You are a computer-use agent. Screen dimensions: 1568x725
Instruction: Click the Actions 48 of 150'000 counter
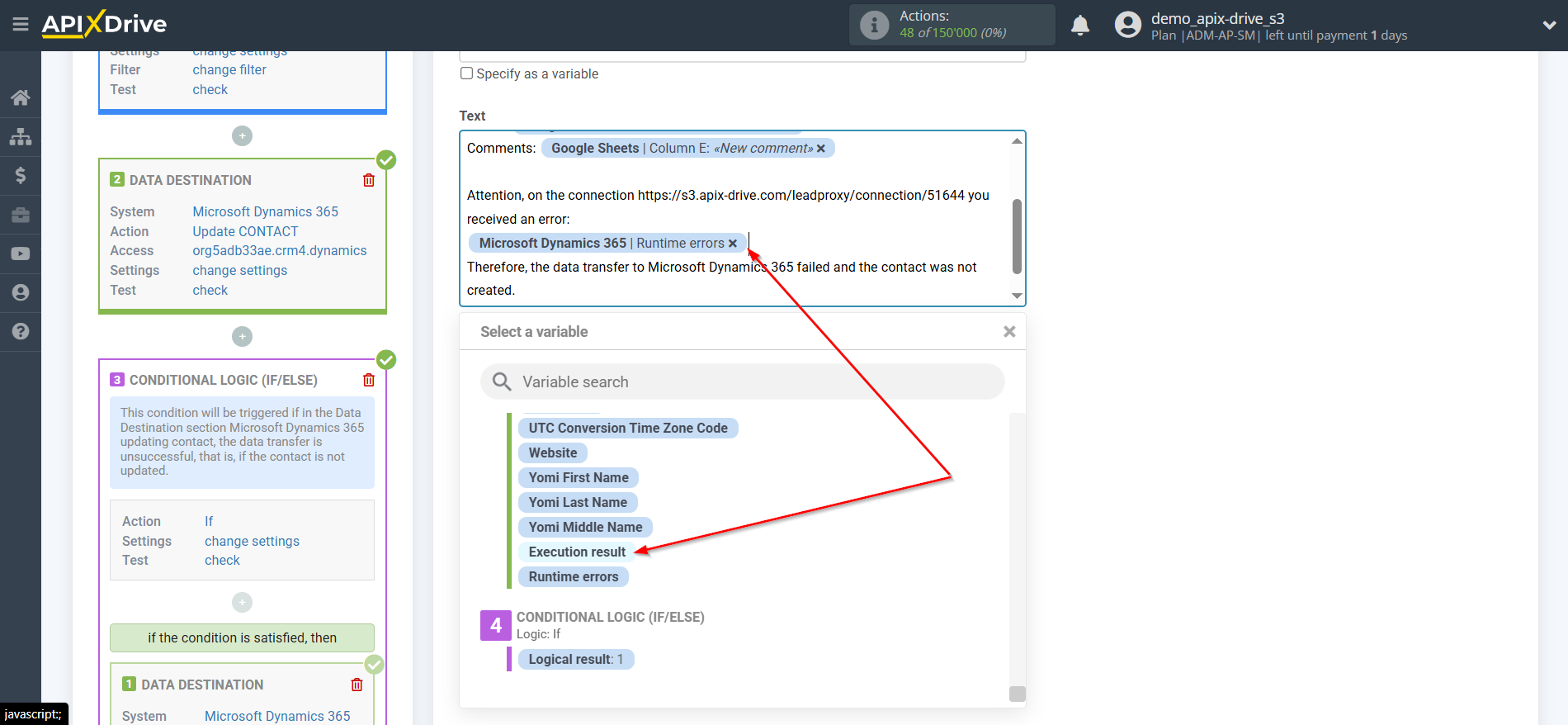pyautogui.click(x=952, y=25)
